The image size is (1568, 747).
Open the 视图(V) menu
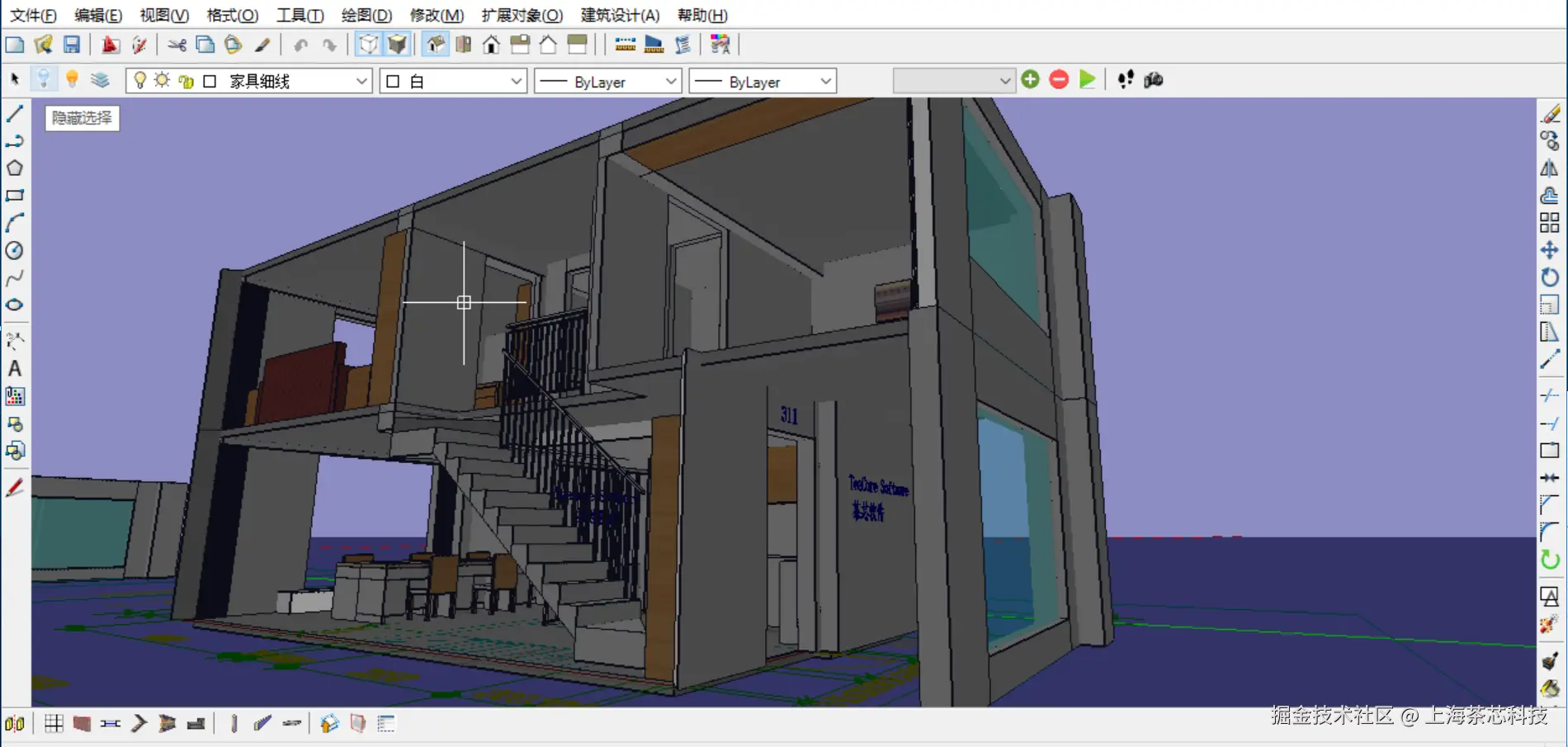pos(164,15)
